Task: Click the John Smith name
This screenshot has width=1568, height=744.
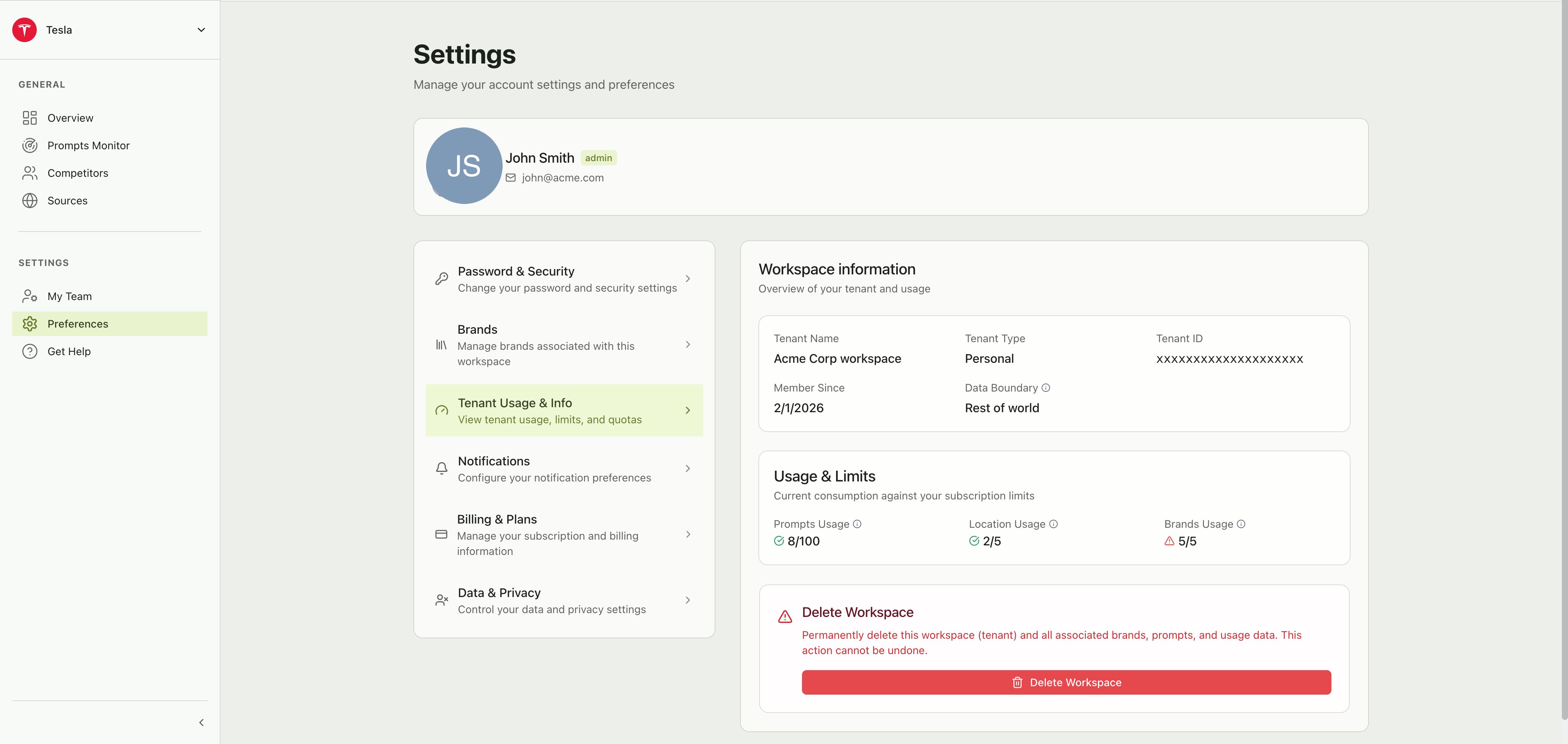Action: (x=540, y=158)
